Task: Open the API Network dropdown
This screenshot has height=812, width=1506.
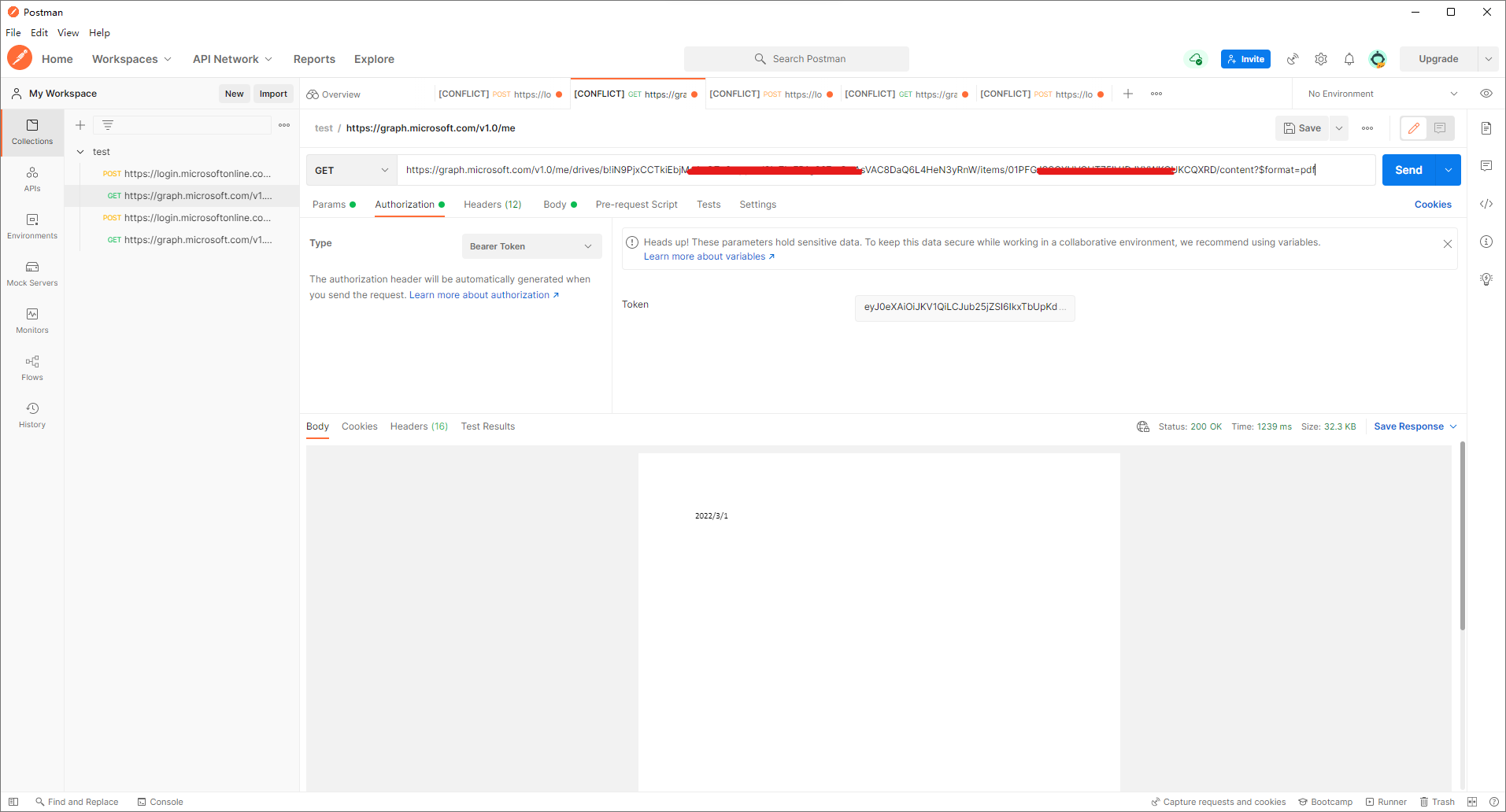Action: click(x=232, y=59)
